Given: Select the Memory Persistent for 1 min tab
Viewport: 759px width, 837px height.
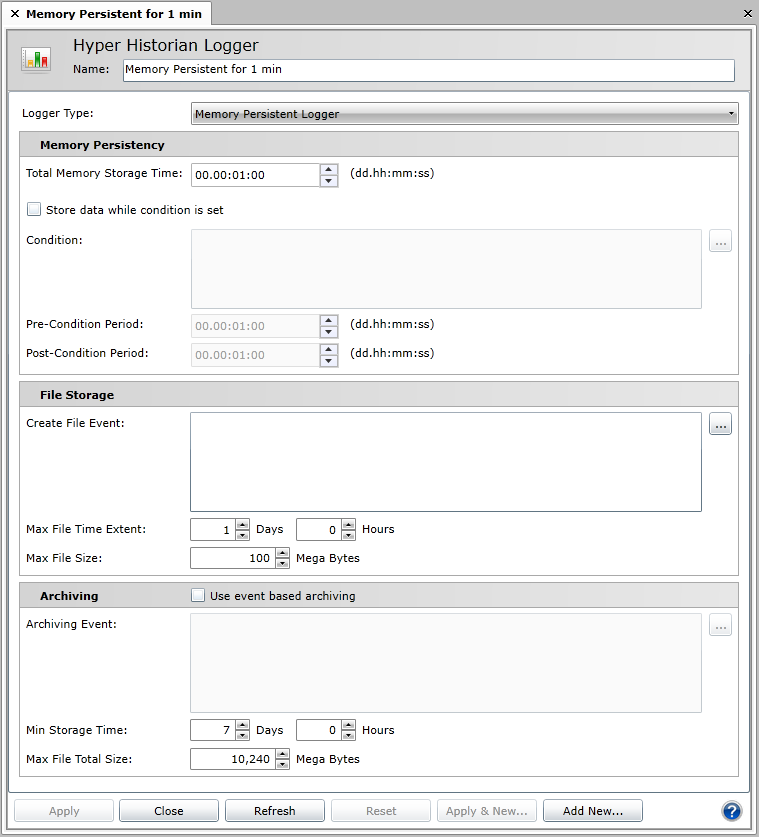Looking at the screenshot, I should click(112, 14).
